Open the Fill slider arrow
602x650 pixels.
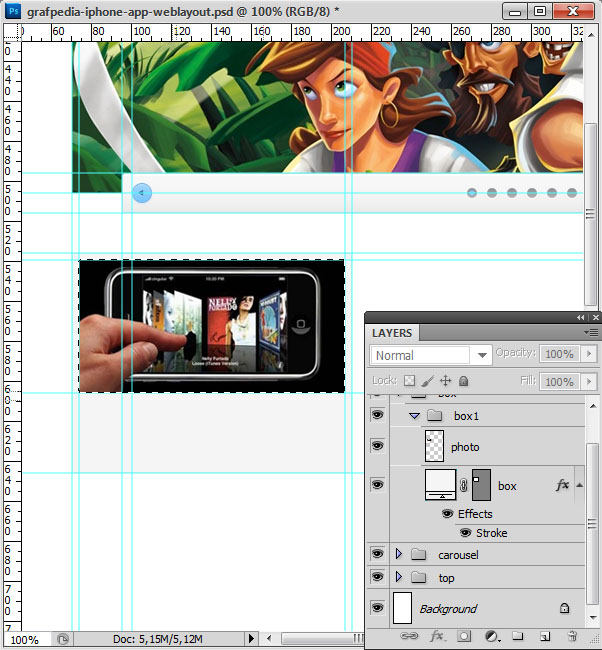pos(589,381)
